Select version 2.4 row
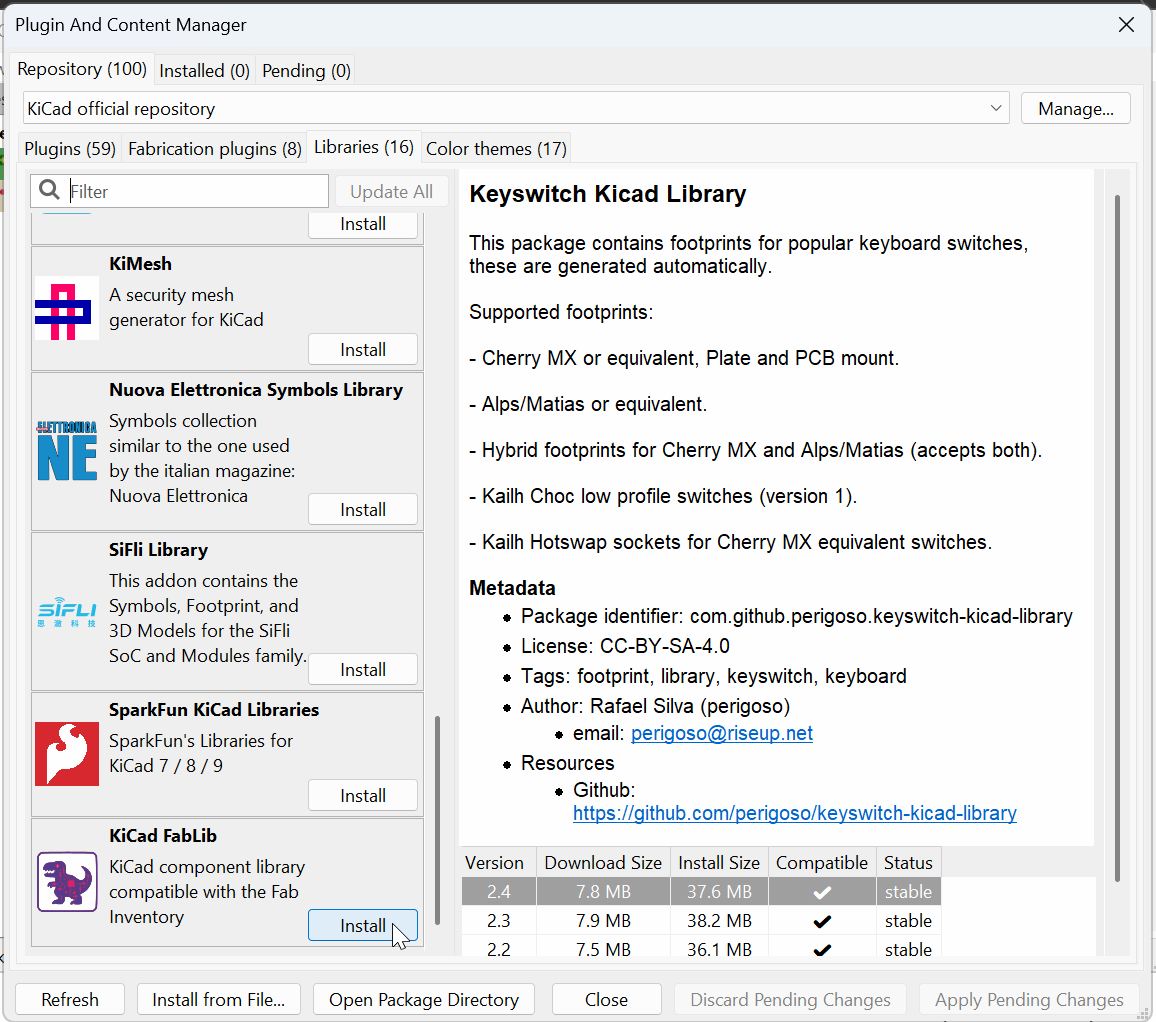The width and height of the screenshot is (1156, 1022). 701,891
